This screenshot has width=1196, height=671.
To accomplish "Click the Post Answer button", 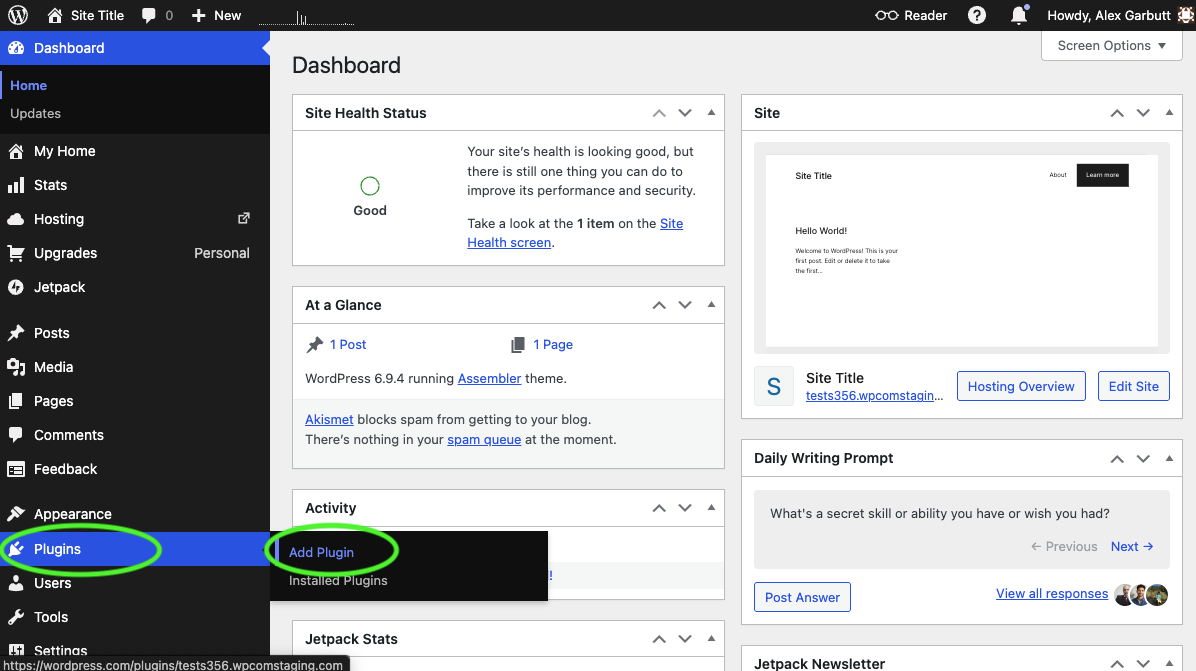I will click(x=802, y=597).
